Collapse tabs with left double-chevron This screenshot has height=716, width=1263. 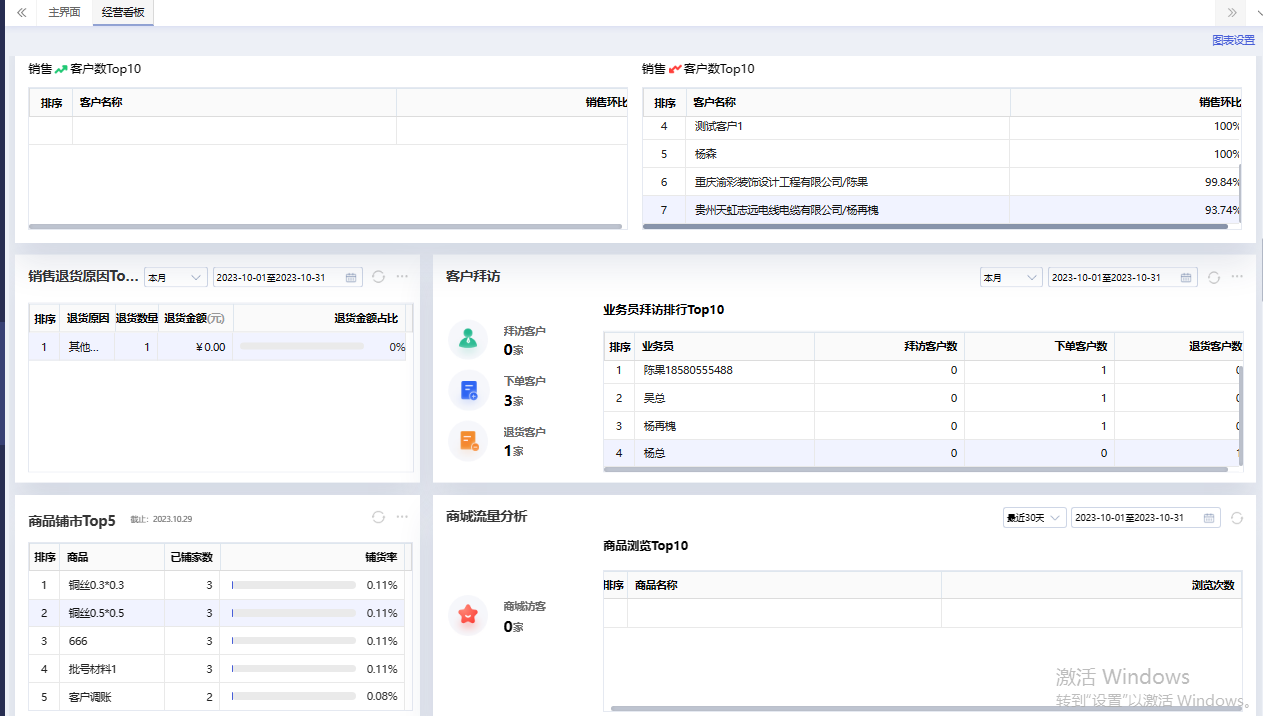[x=21, y=13]
